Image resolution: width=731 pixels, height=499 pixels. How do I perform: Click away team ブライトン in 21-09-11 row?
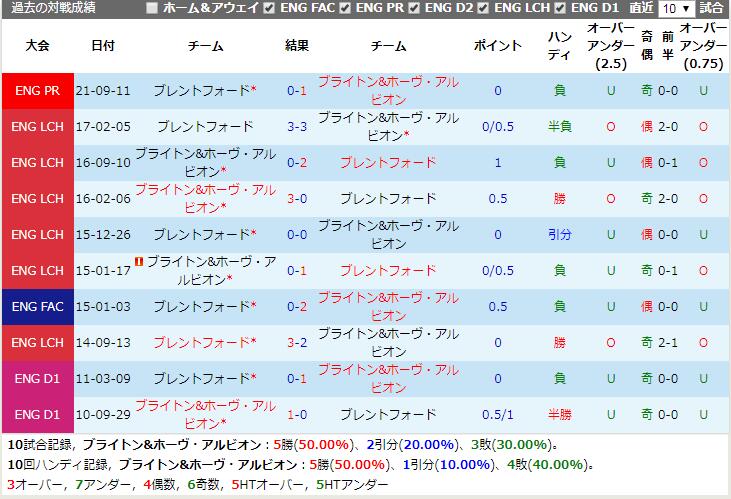(x=388, y=90)
